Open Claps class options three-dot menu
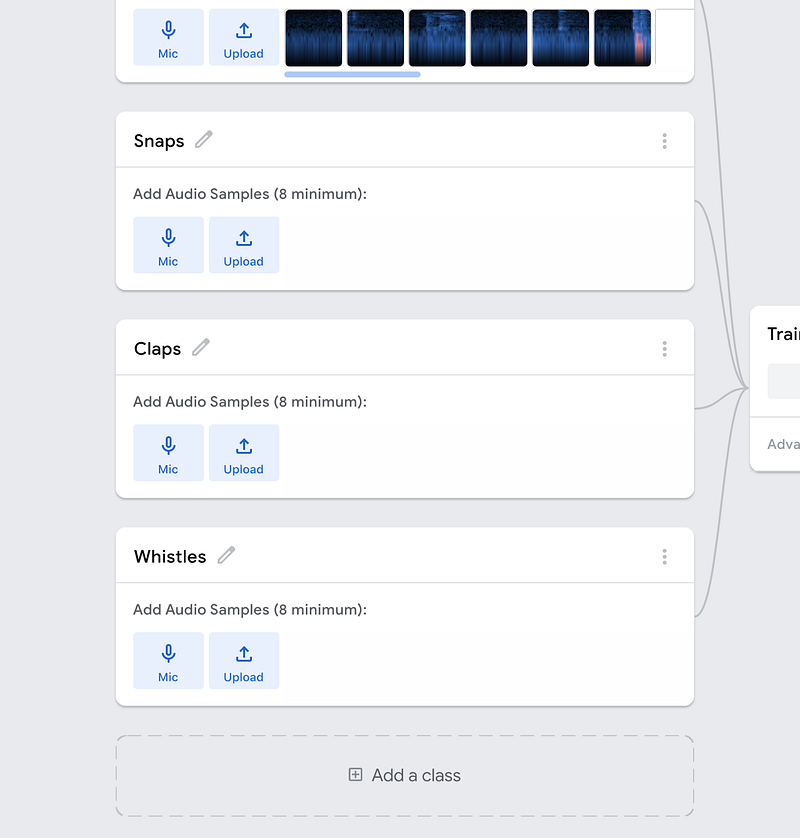The height and width of the screenshot is (838, 800). (x=664, y=349)
